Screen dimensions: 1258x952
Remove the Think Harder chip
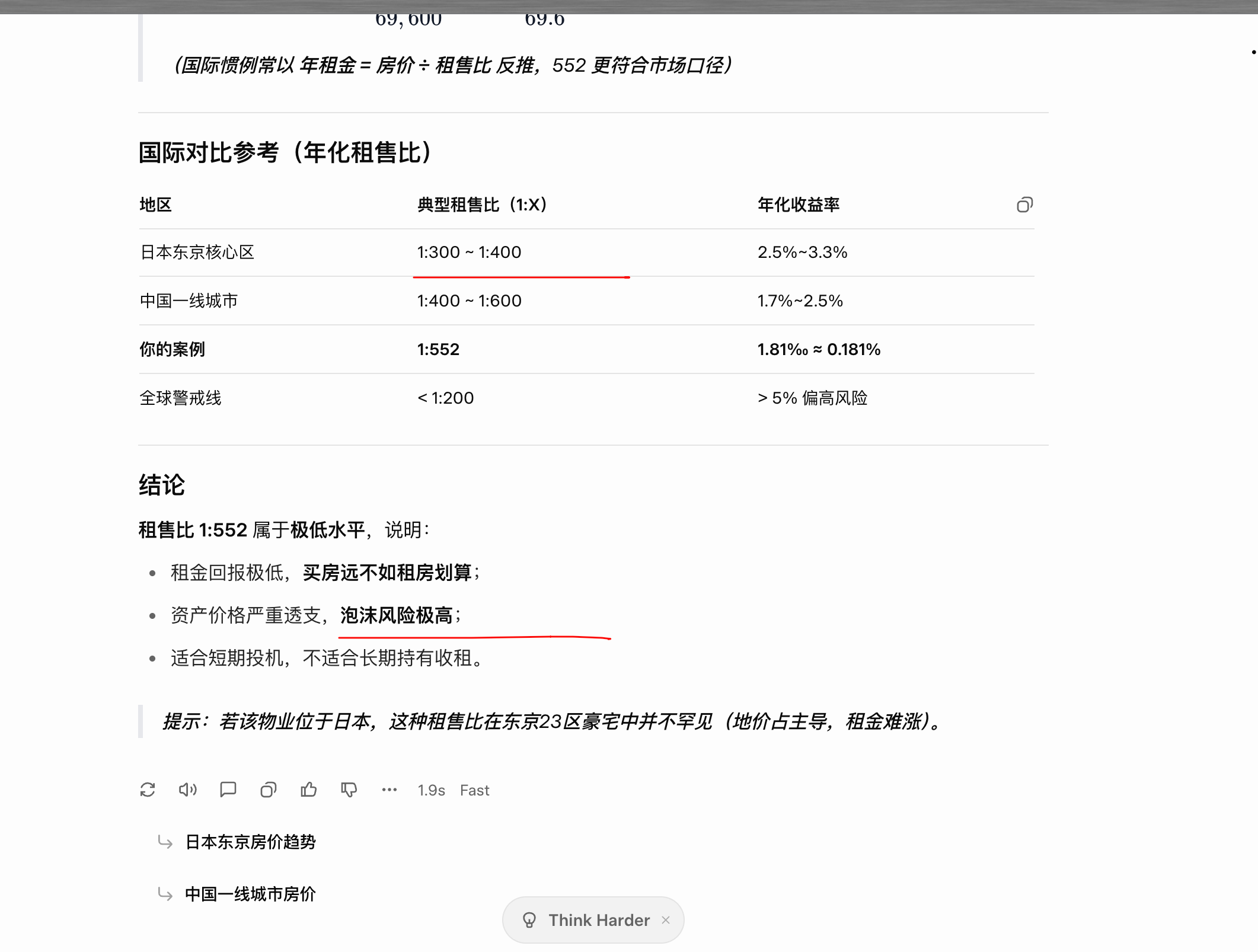tap(666, 920)
